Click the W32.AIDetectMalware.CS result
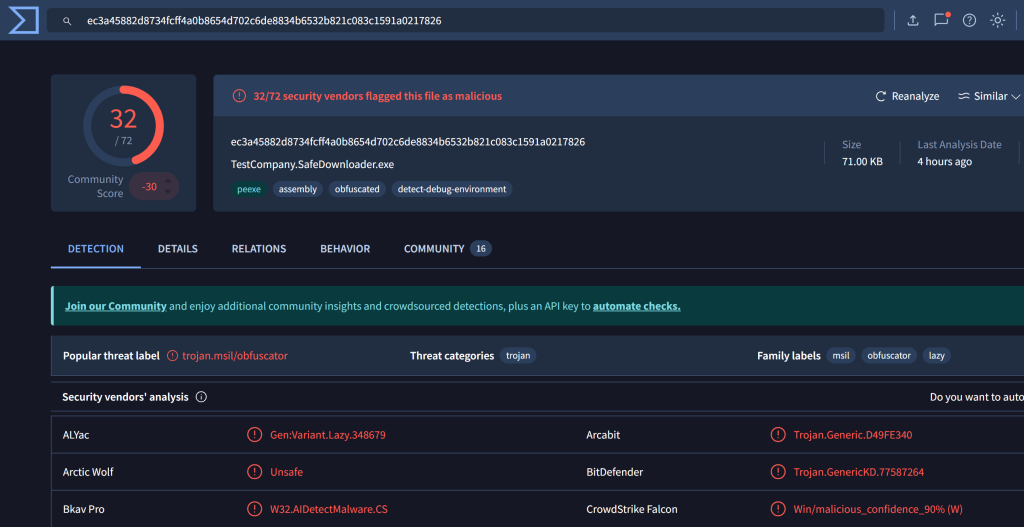Screen dimensions: 1024x527 (x=328, y=509)
